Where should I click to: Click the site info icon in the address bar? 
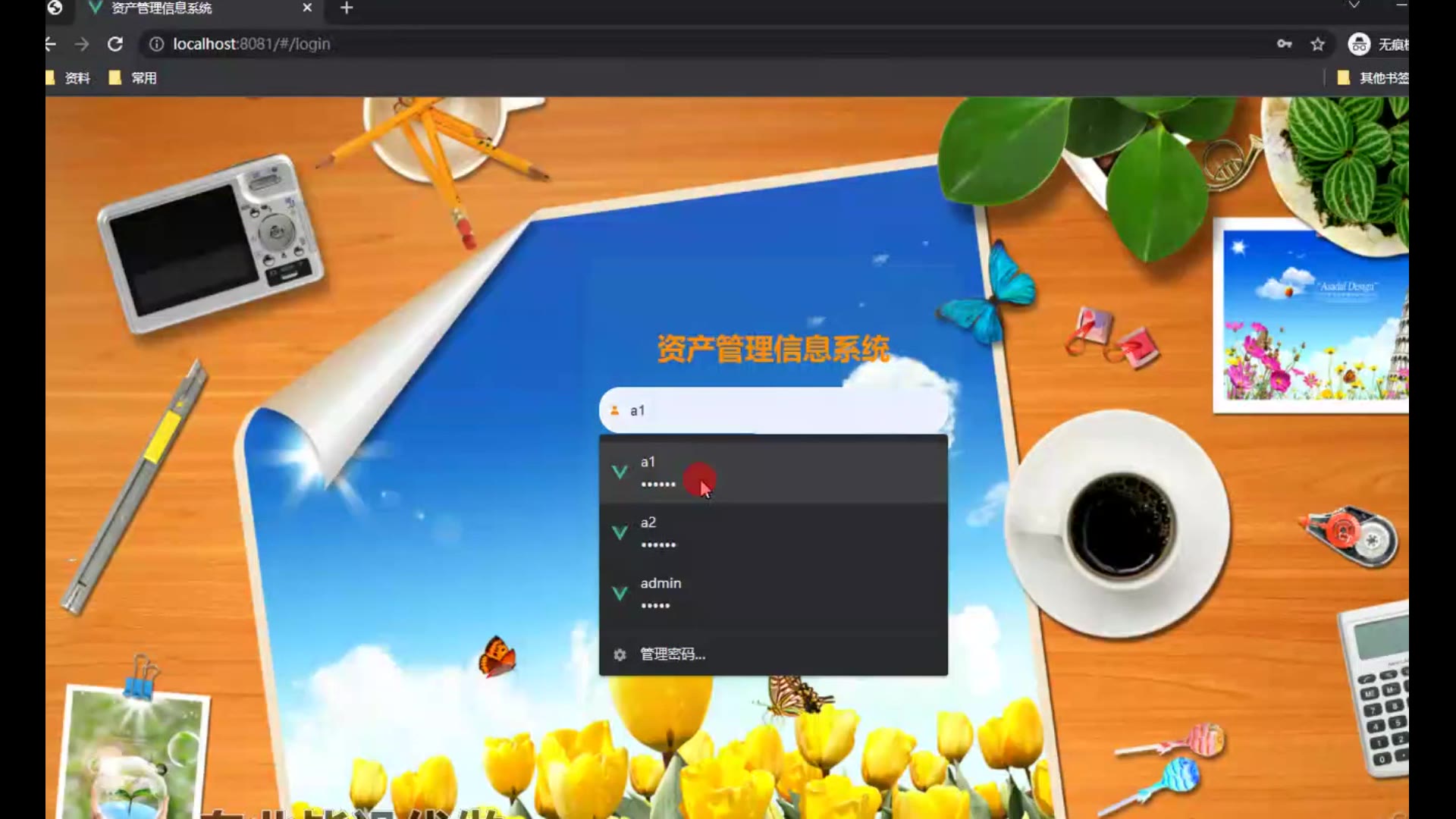point(156,44)
